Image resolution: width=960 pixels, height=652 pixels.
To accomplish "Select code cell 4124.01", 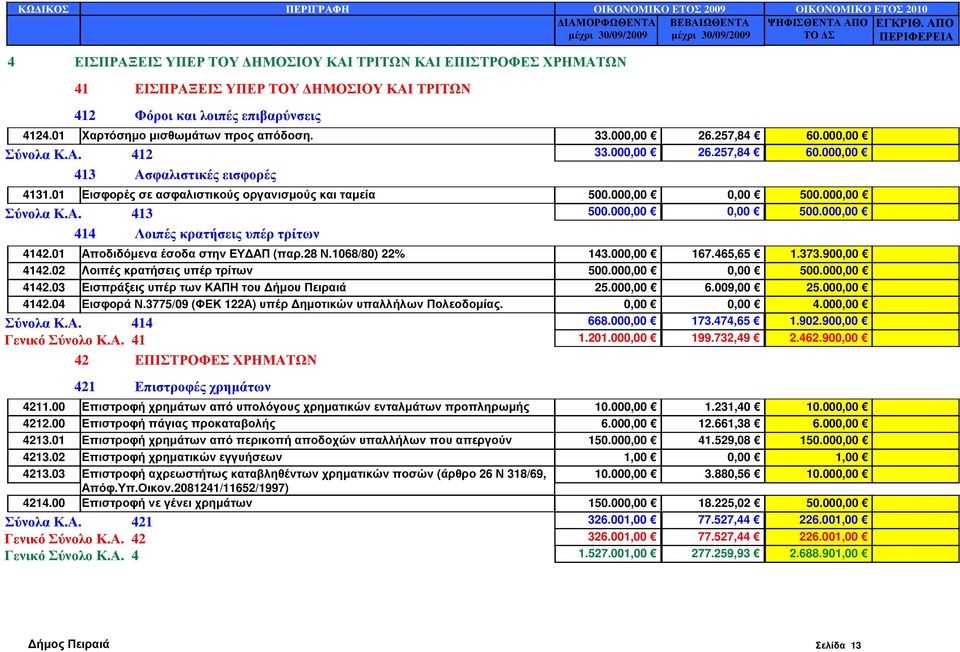I will [x=43, y=135].
